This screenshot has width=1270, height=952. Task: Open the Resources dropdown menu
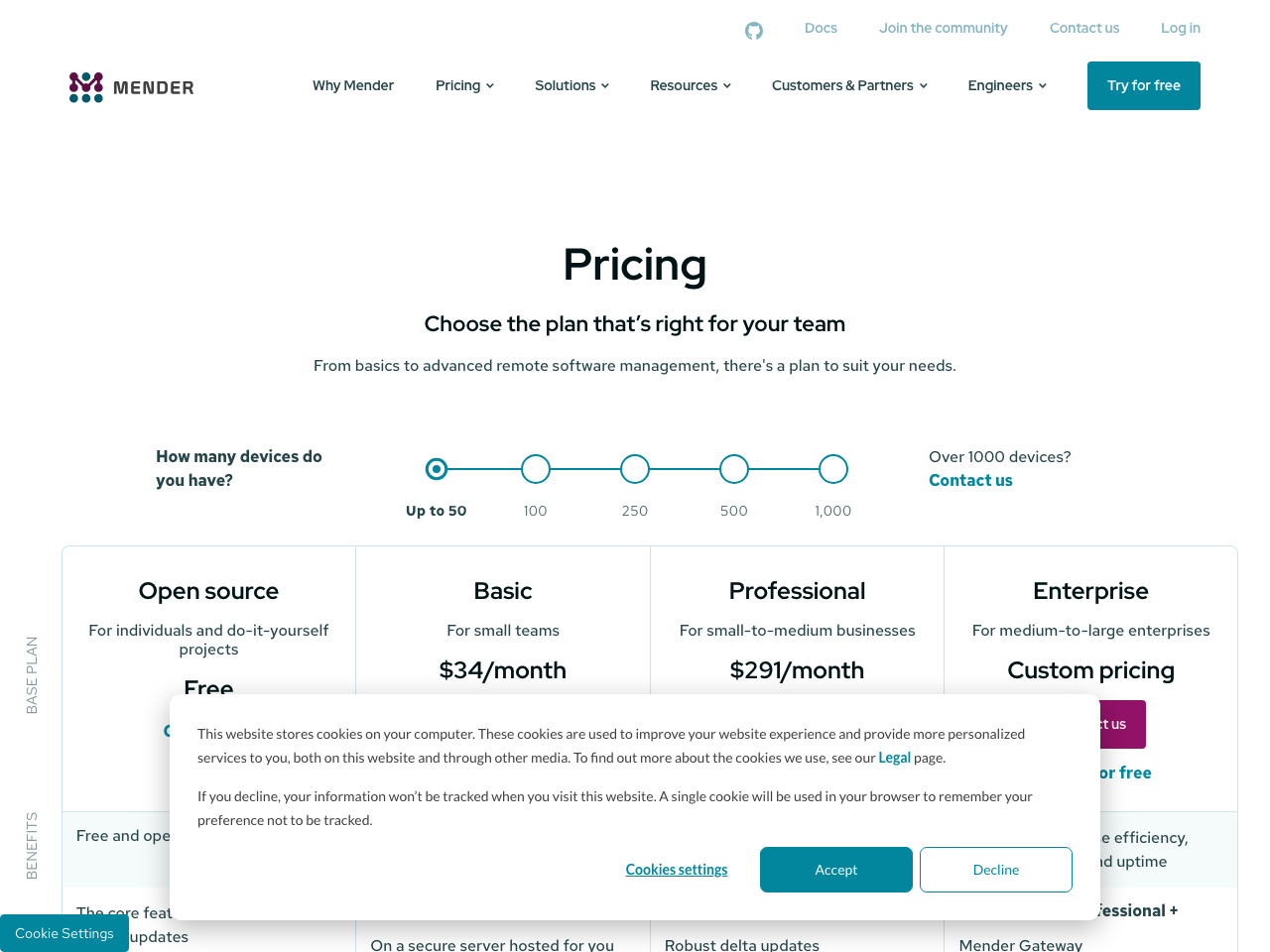[691, 85]
